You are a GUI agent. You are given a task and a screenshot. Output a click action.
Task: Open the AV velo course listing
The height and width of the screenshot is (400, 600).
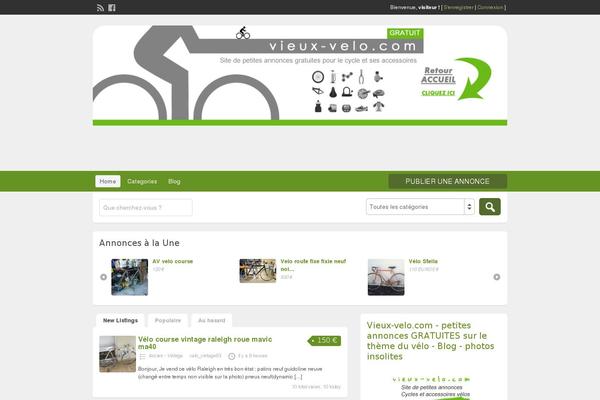173,261
